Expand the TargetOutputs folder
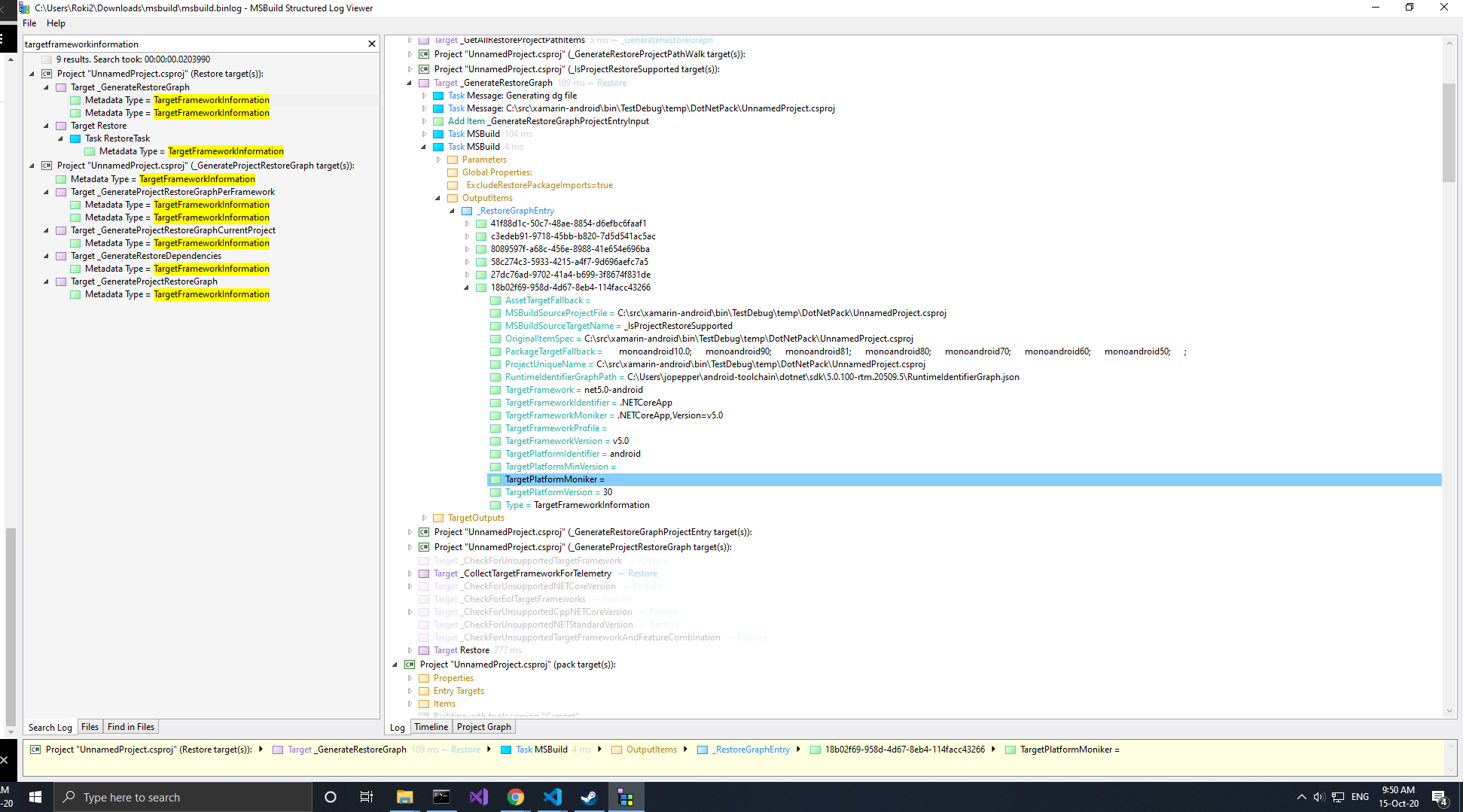 (424, 518)
